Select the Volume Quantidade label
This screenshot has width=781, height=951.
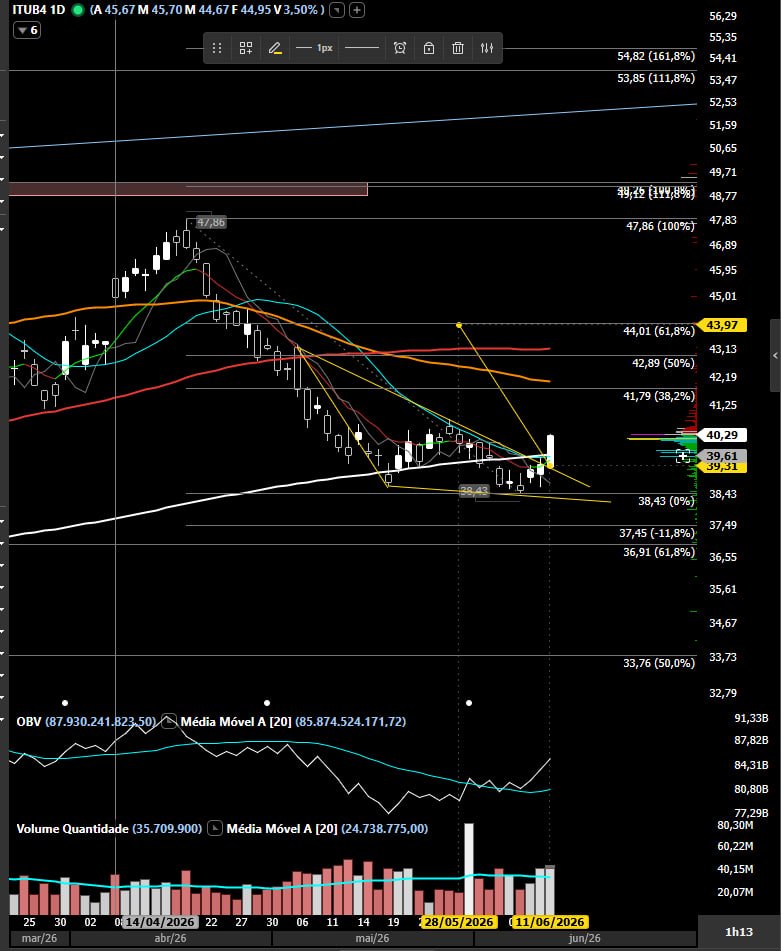pyautogui.click(x=72, y=828)
